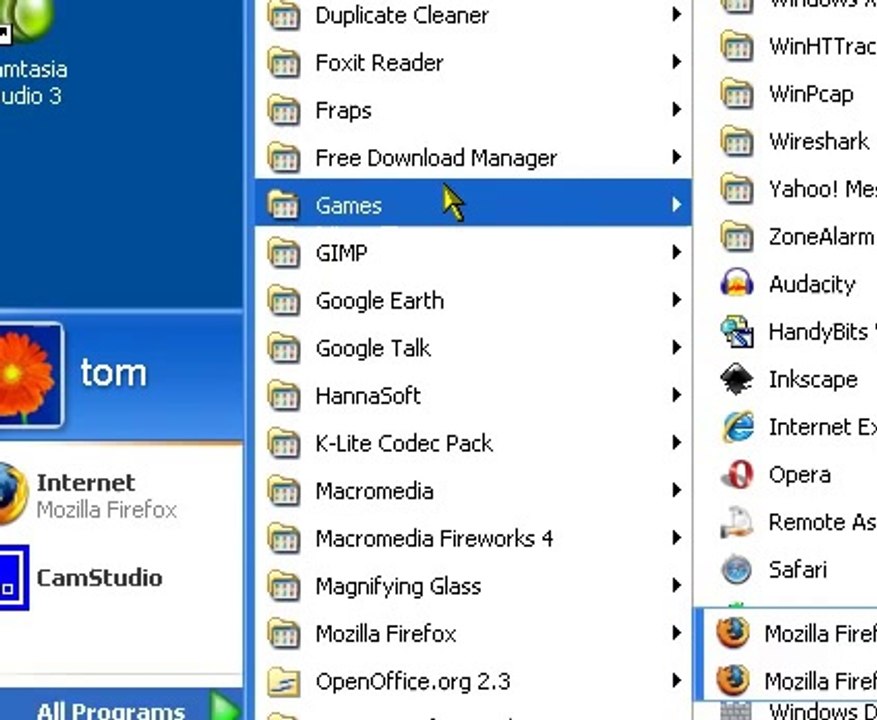Click the Firefox icon beside Internet
Screen dimensions: 877x720
coord(12,493)
